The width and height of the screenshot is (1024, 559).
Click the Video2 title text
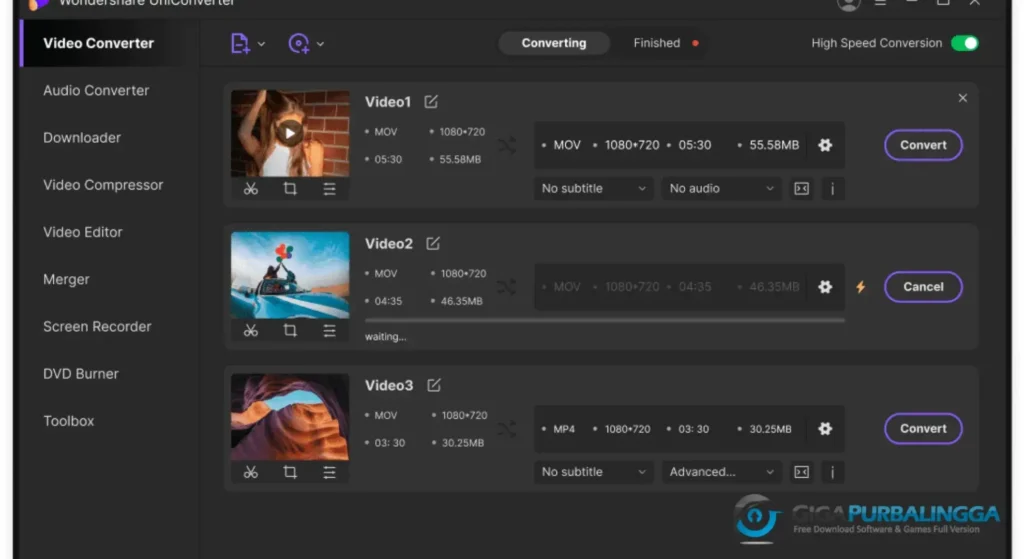pyautogui.click(x=389, y=244)
